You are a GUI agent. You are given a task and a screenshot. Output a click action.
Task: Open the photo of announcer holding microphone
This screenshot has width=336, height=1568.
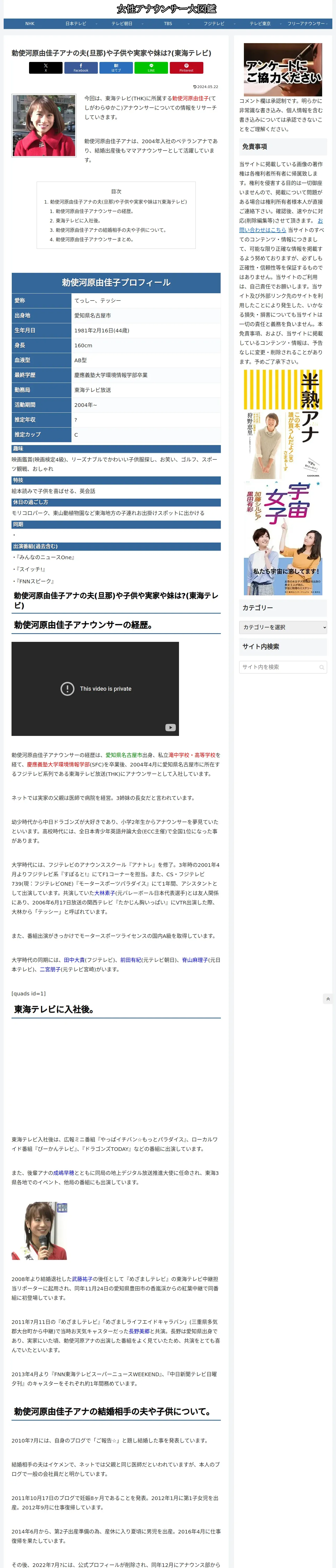(x=39, y=1231)
